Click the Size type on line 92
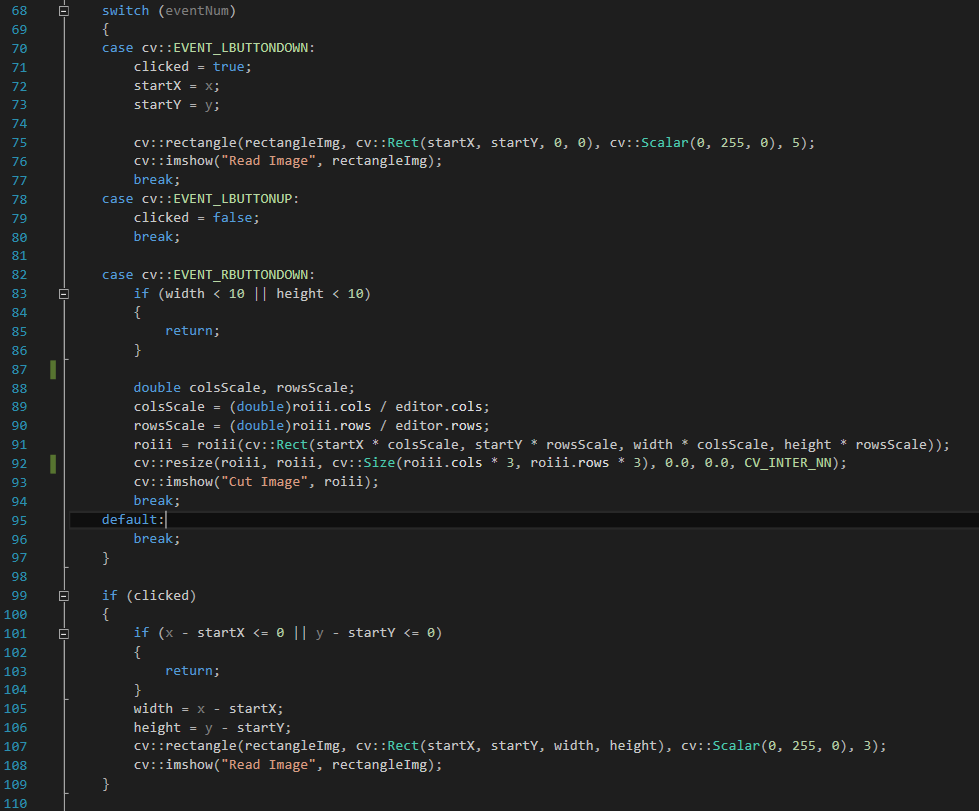Viewport: 979px width, 811px height. [x=380, y=463]
